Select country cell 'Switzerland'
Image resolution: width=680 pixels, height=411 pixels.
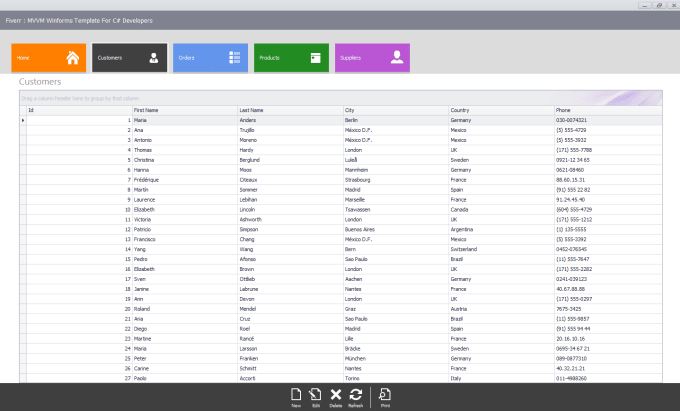[x=502, y=249]
